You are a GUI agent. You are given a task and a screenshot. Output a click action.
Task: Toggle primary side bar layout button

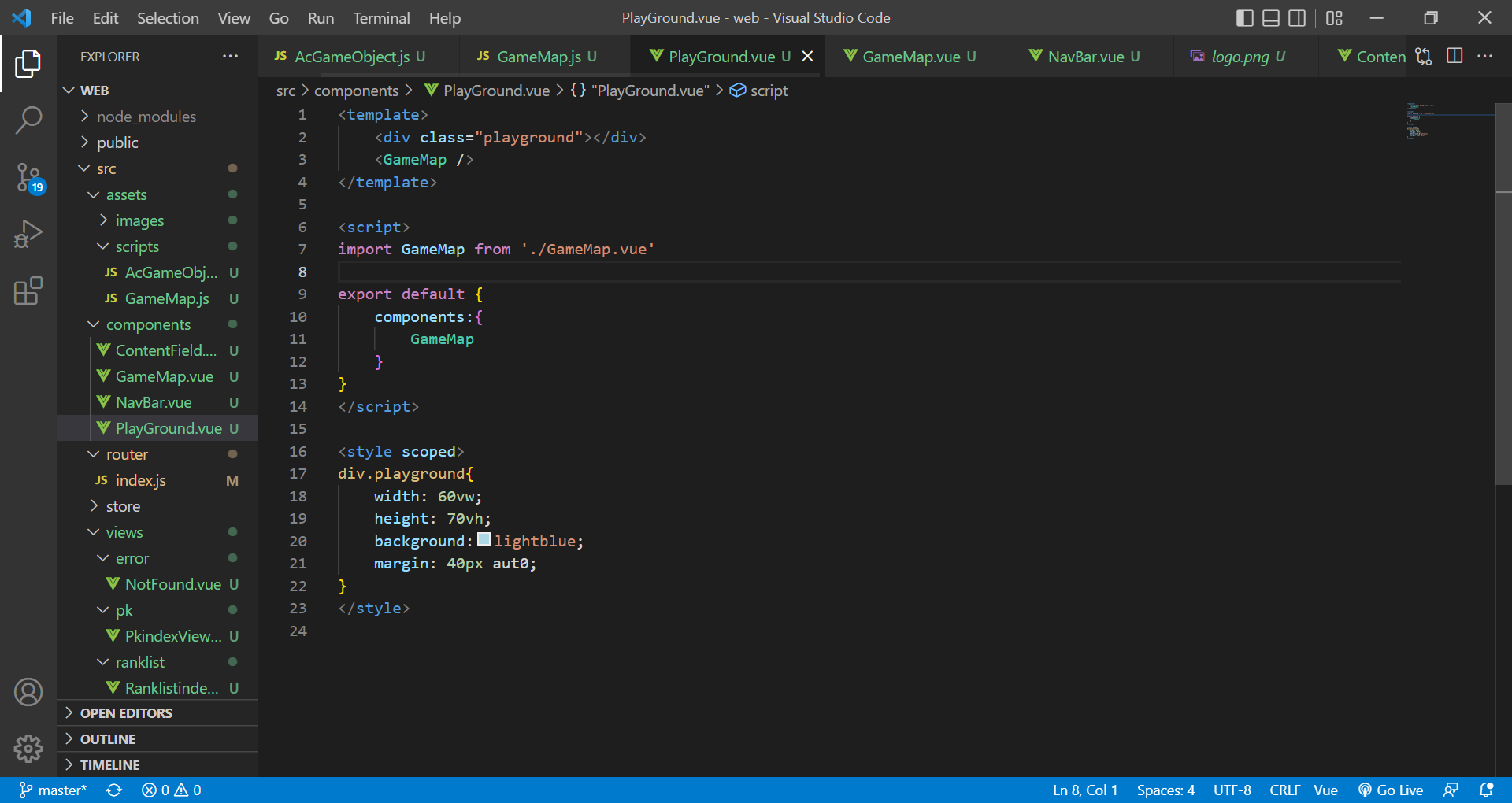1244,17
